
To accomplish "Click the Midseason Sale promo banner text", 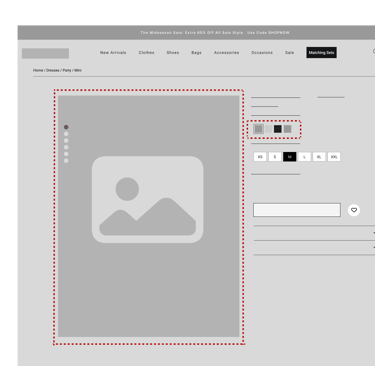I will point(215,33).
